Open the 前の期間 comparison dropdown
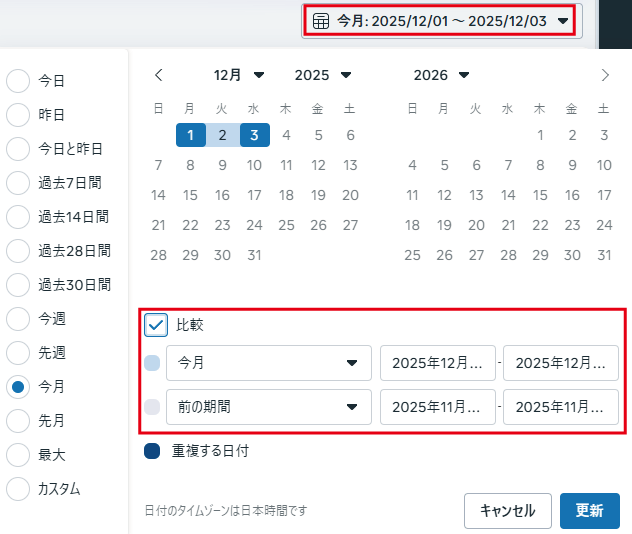Viewport: 632px width, 534px height. pos(269,407)
